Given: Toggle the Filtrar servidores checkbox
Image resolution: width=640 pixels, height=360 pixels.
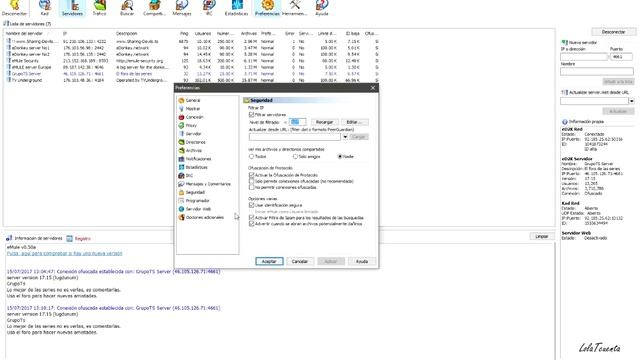Looking at the screenshot, I should coord(251,115).
